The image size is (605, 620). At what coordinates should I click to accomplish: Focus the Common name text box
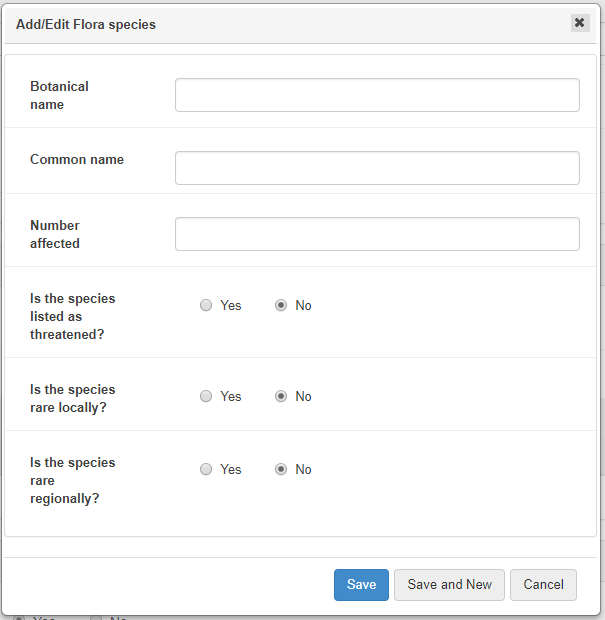377,168
